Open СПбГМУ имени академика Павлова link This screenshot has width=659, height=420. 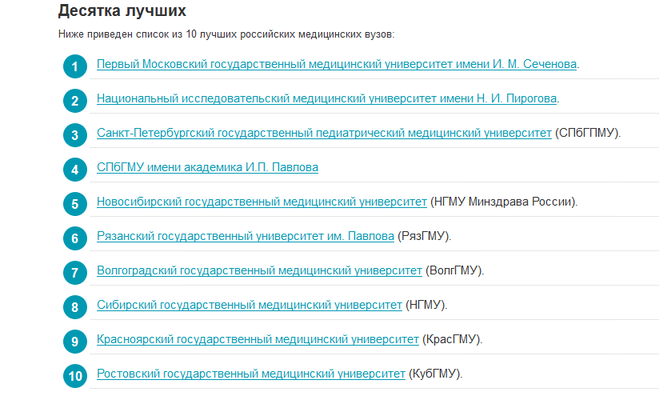(x=207, y=167)
